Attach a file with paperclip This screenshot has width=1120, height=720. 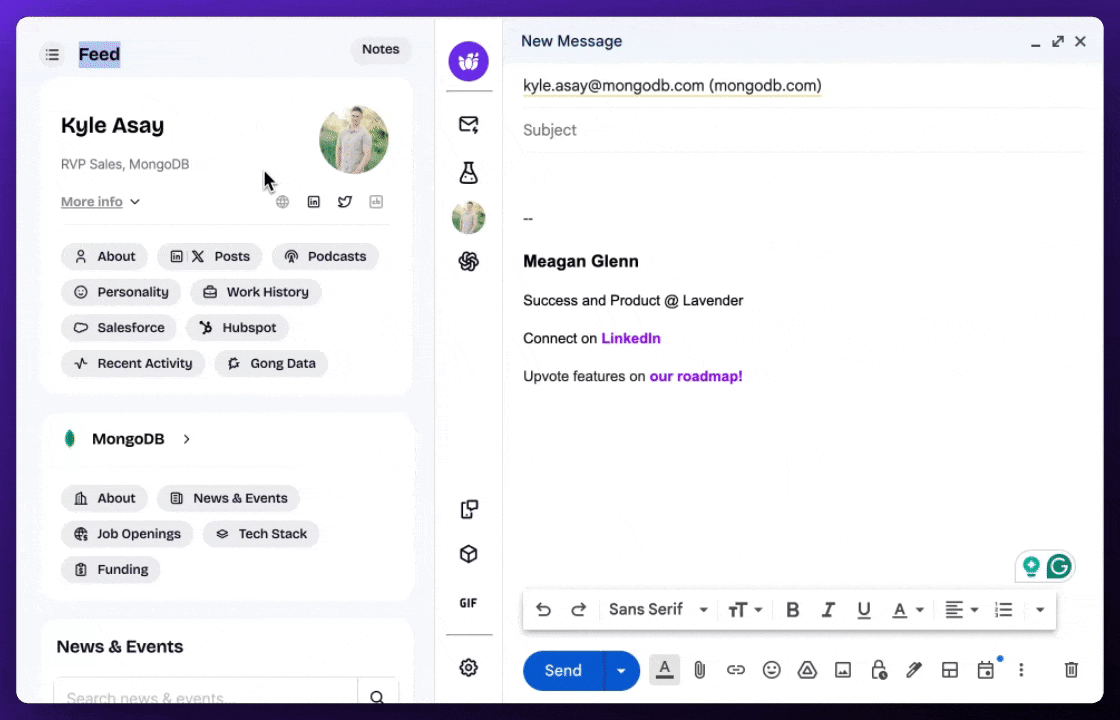coord(700,670)
